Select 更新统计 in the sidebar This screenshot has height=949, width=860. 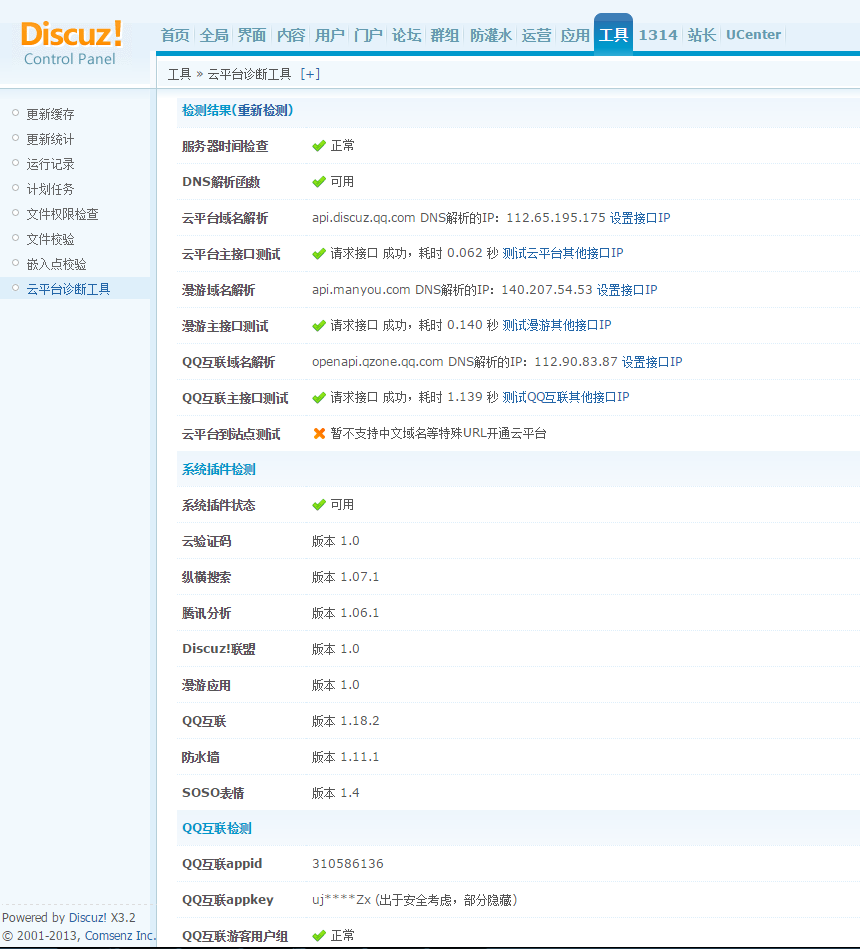pyautogui.click(x=50, y=139)
